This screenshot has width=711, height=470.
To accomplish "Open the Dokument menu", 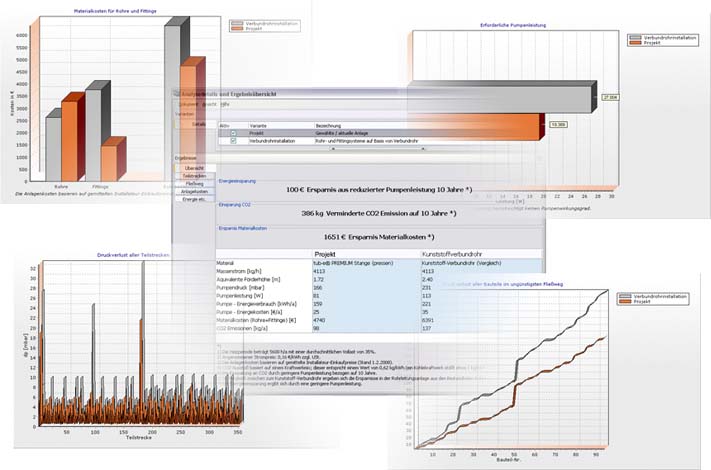I will 187,103.
